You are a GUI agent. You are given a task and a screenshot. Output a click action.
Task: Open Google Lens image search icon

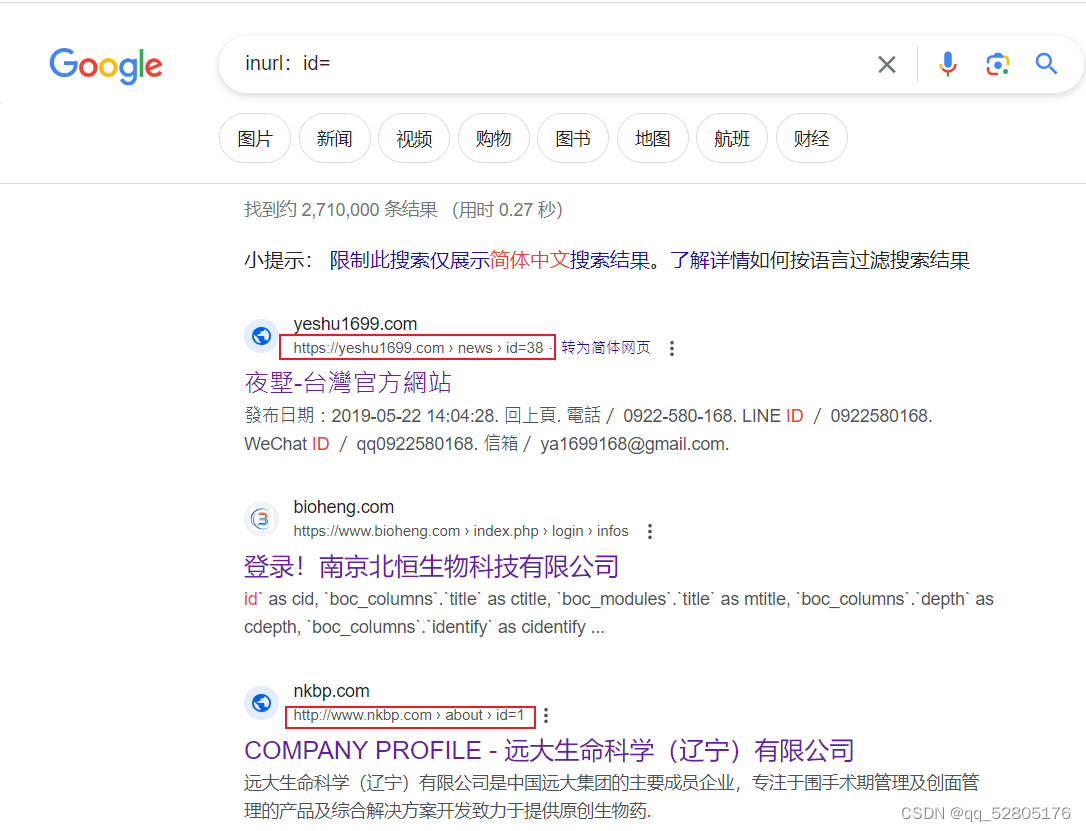[997, 64]
